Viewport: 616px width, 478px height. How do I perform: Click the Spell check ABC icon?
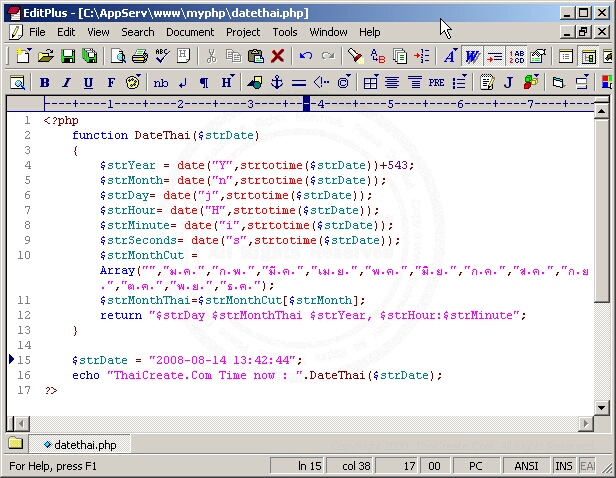(x=161, y=56)
